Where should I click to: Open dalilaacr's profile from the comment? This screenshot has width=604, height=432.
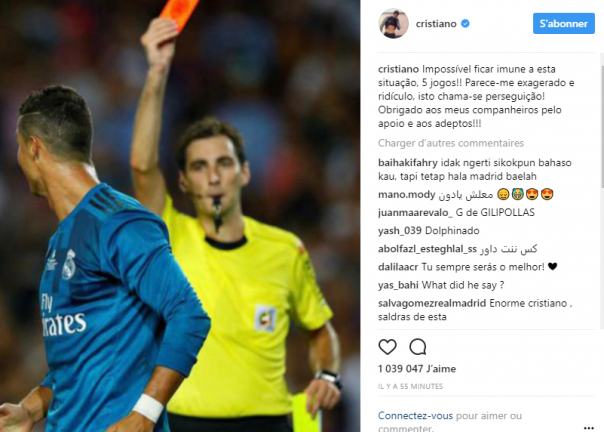coord(398,267)
